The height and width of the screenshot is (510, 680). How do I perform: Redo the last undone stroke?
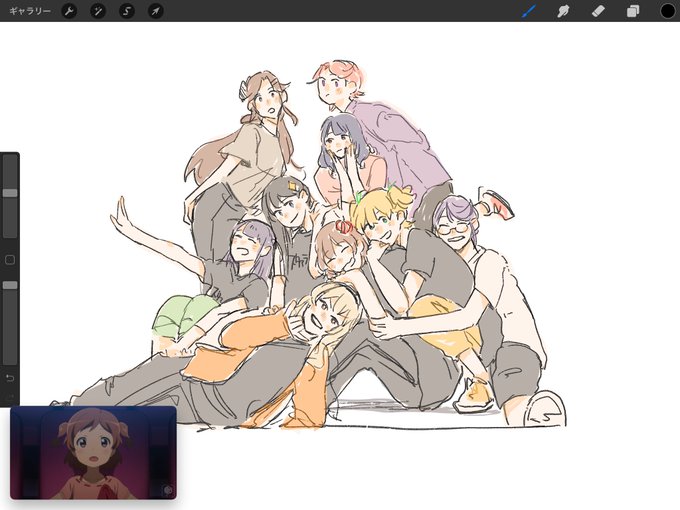coord(10,396)
